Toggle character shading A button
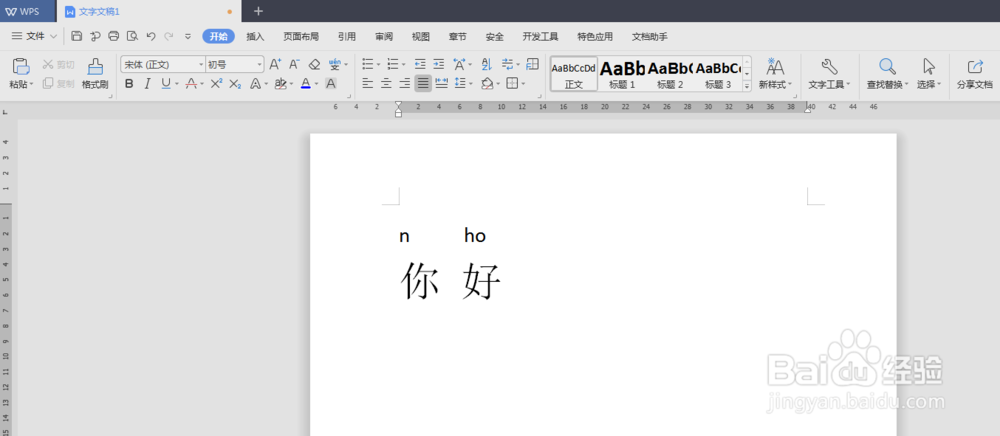Viewport: 1000px width, 436px height. point(330,84)
